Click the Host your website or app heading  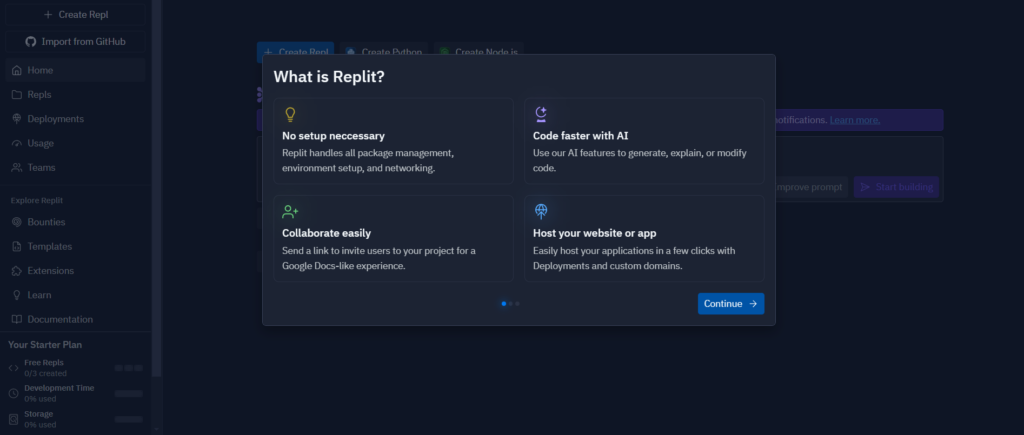[x=594, y=233]
